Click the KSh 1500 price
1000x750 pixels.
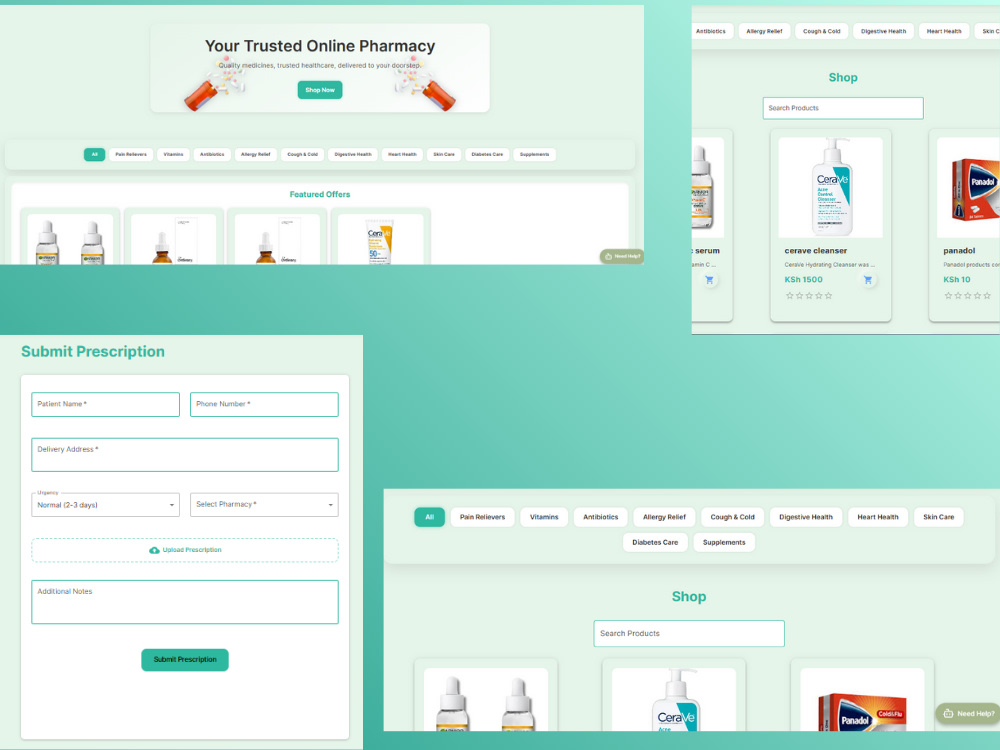(804, 279)
